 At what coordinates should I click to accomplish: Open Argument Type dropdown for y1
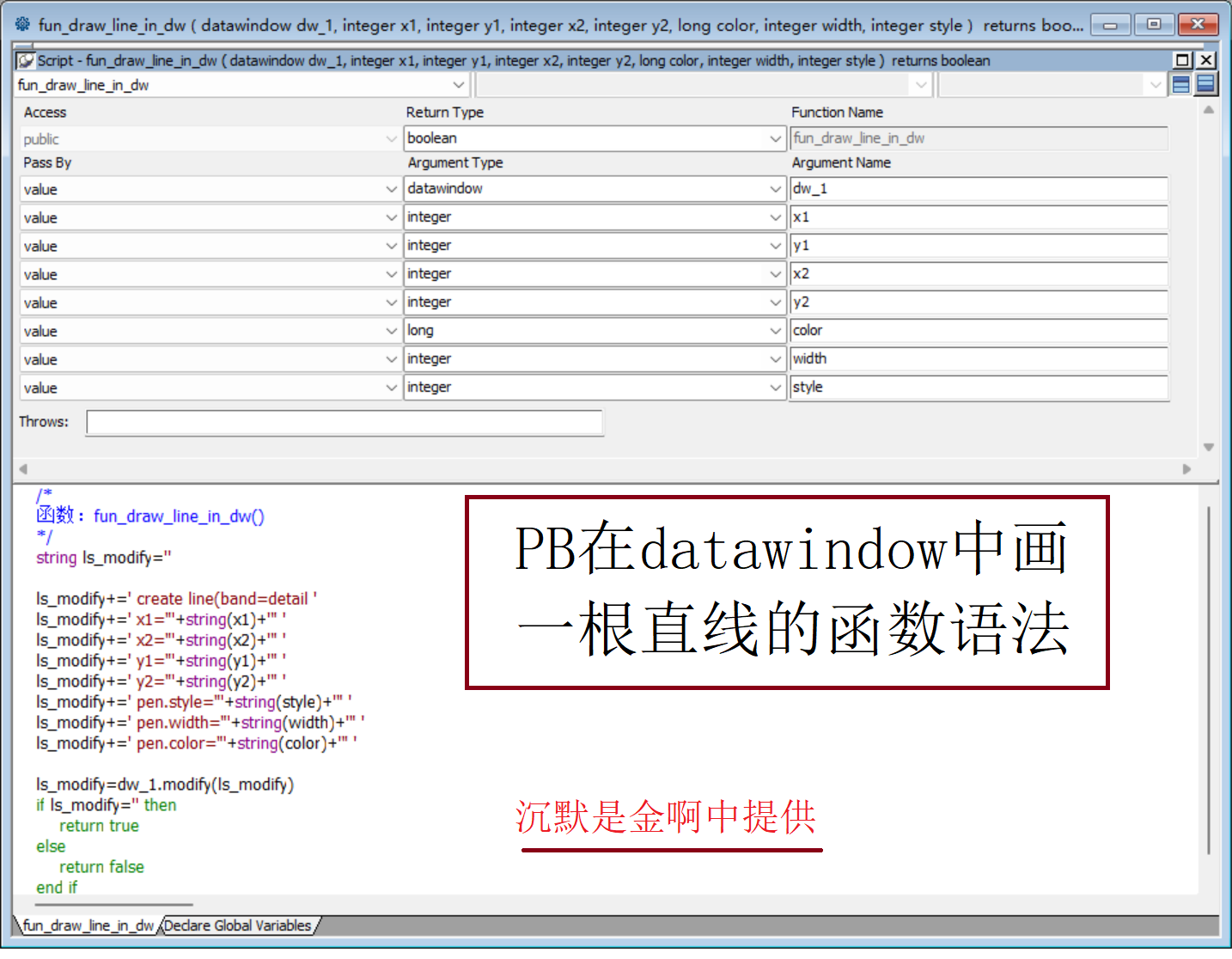tap(775, 246)
